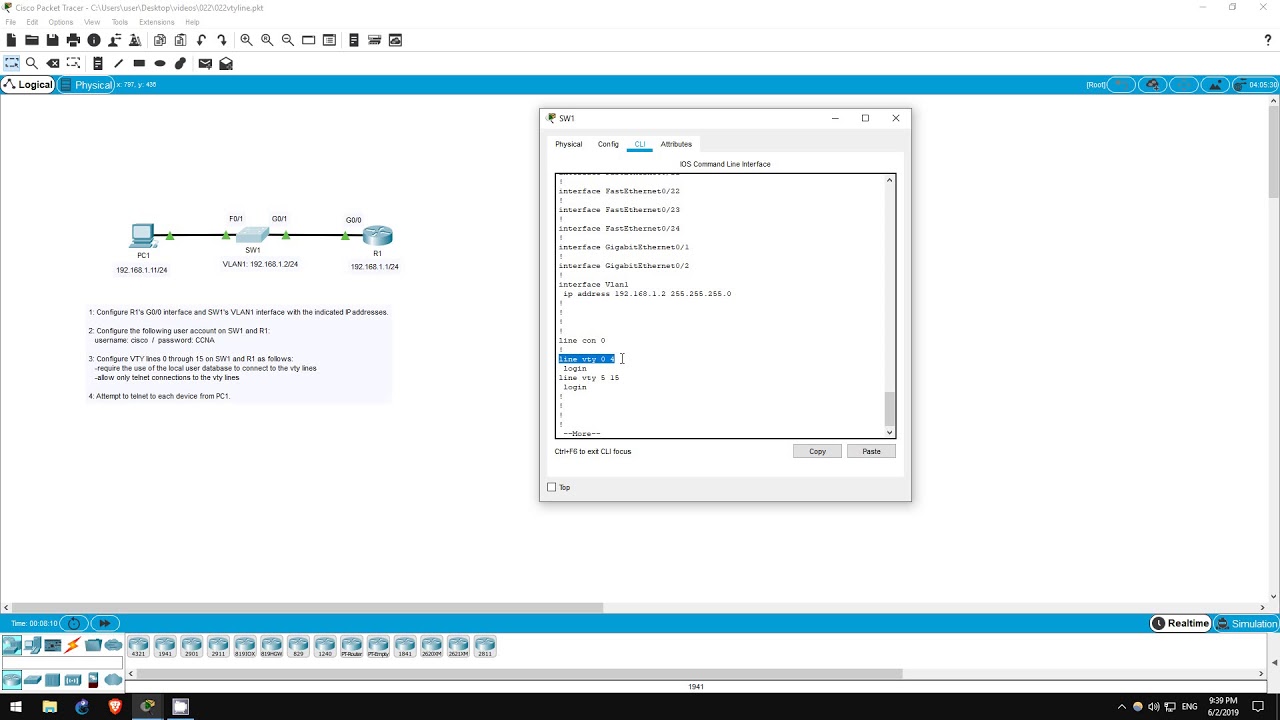The height and width of the screenshot is (720, 1280).
Task: Open help question mark icon
Action: pyautogui.click(x=1268, y=40)
